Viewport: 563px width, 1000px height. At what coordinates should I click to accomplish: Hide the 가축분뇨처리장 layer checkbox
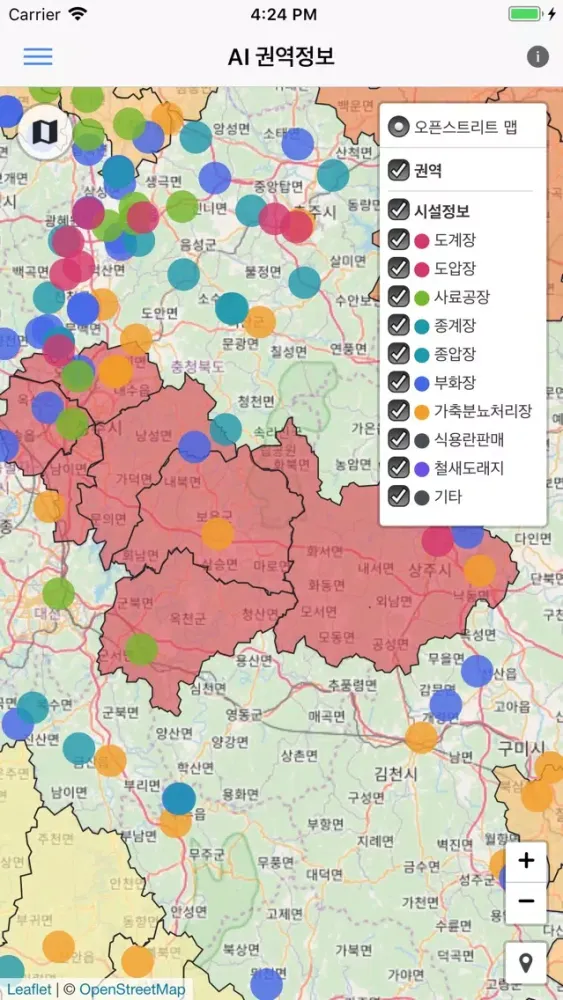[x=398, y=411]
